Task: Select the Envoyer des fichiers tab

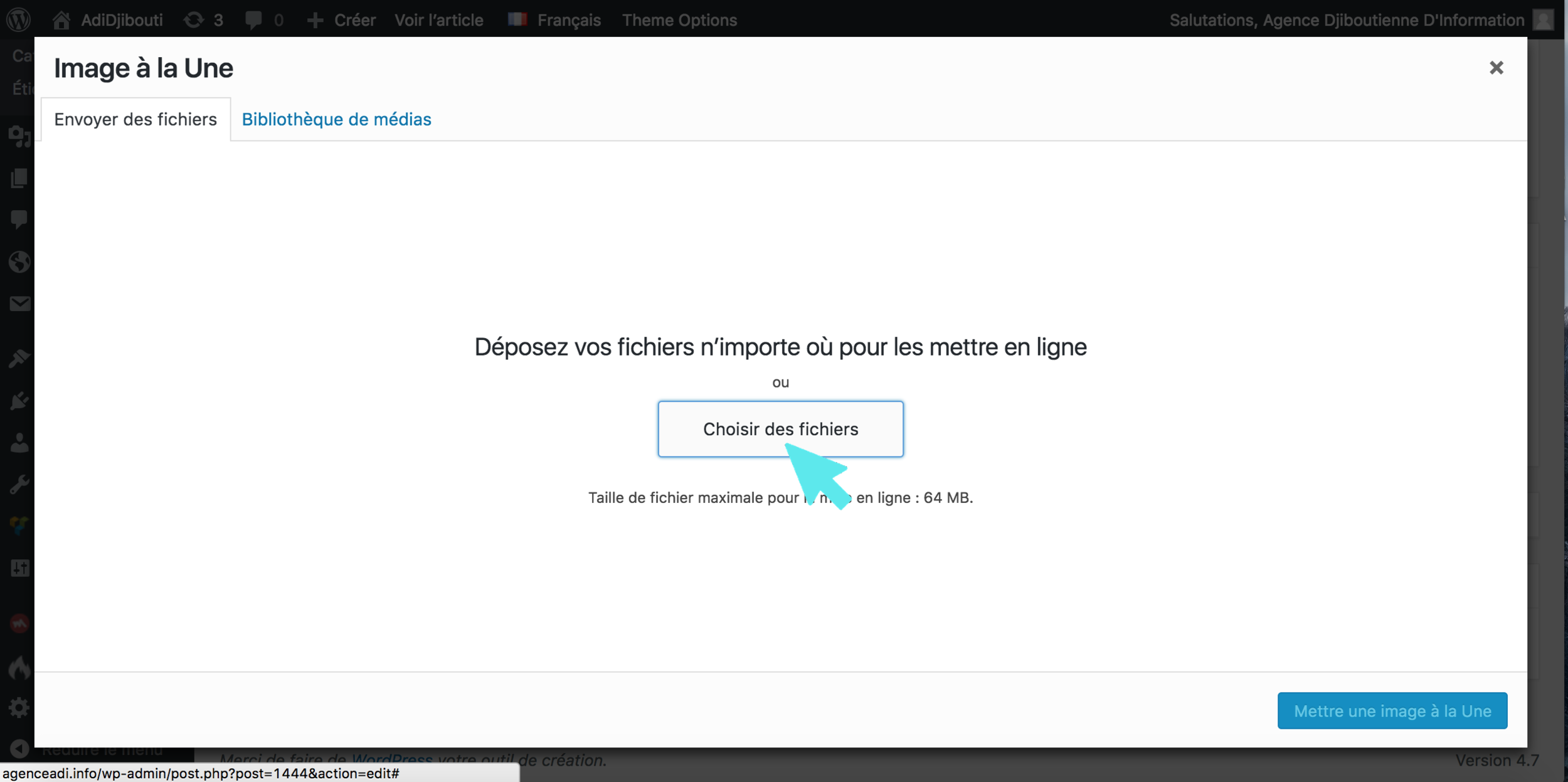Action: click(x=135, y=119)
